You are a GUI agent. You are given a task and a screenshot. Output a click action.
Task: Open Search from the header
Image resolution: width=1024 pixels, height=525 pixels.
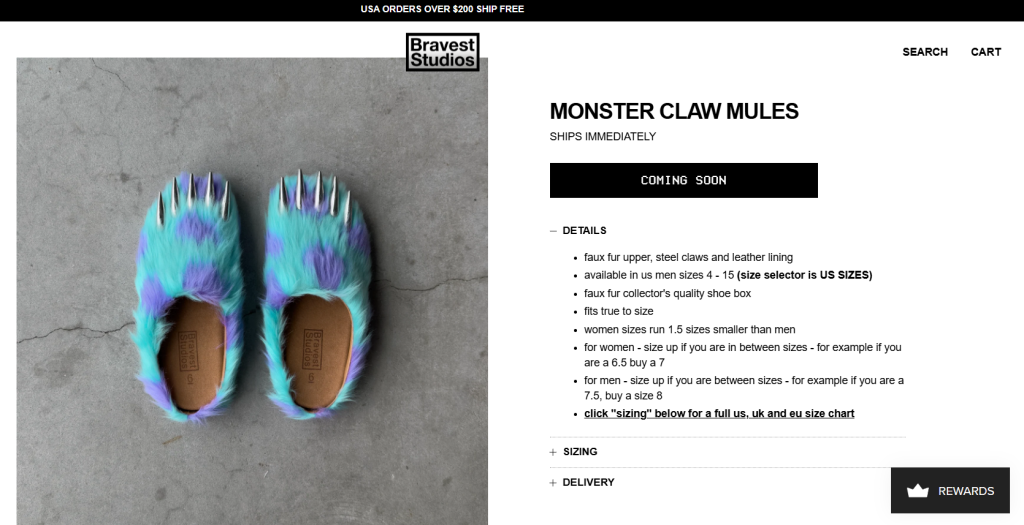click(x=925, y=52)
